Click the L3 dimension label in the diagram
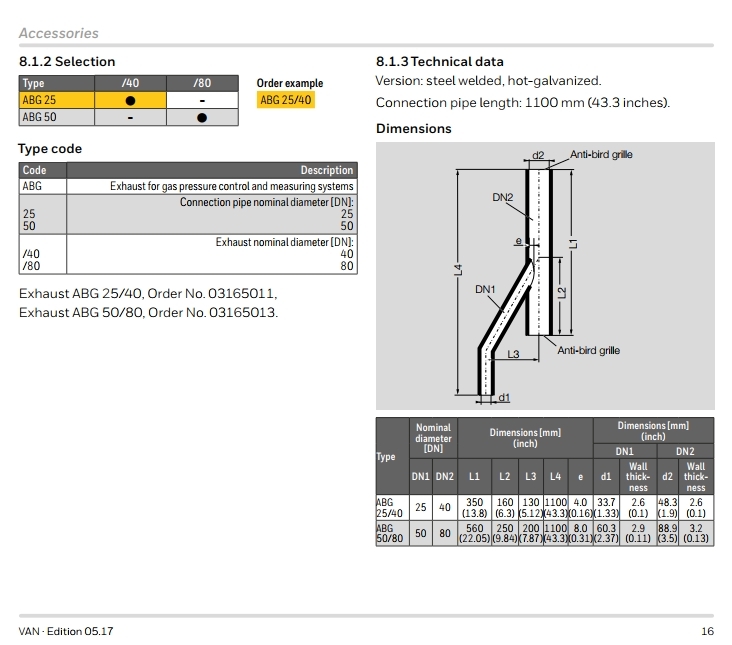 [x=512, y=354]
